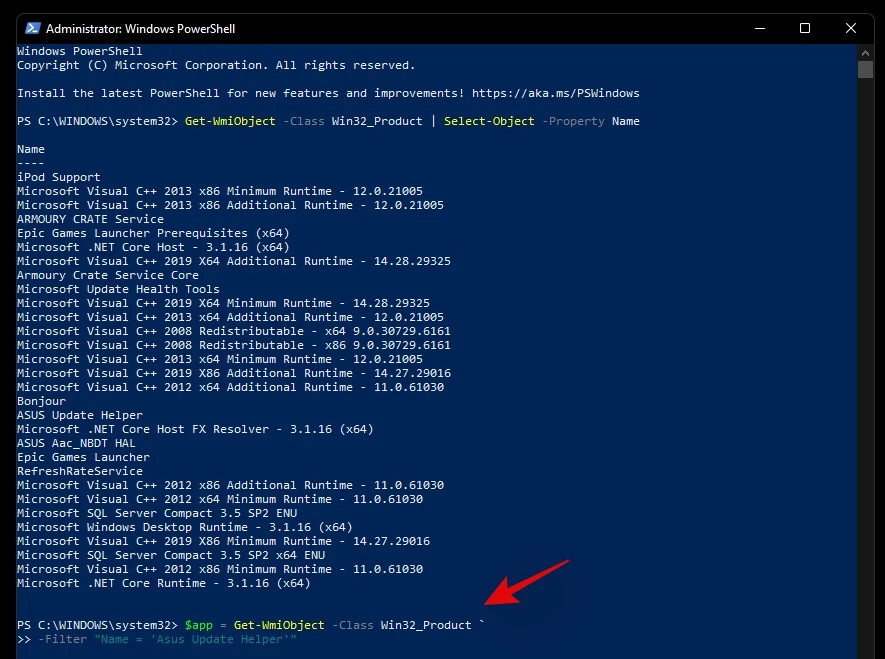Click the $app variable in command
Screen dimensions: 885x659
pos(199,625)
